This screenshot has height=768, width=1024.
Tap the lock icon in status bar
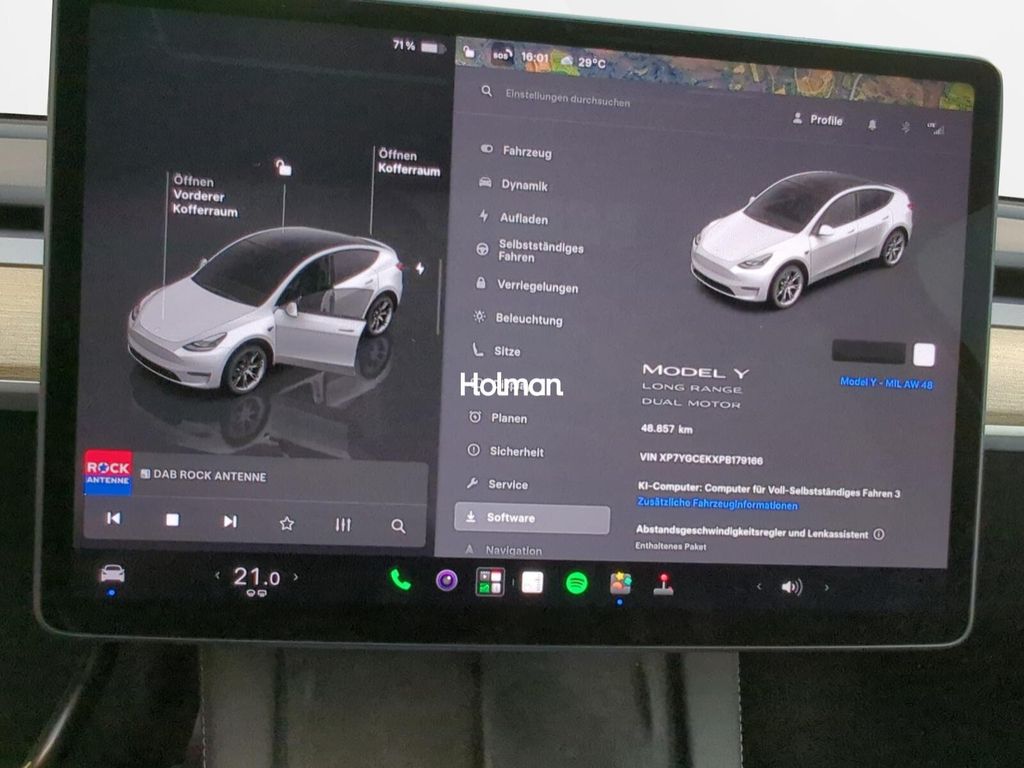[468, 52]
